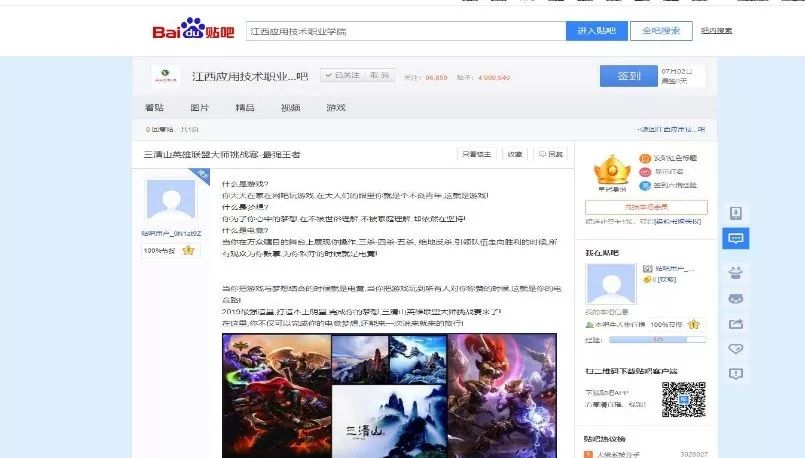Open the 吧内搜索 link
805x458 pixels.
point(717,31)
